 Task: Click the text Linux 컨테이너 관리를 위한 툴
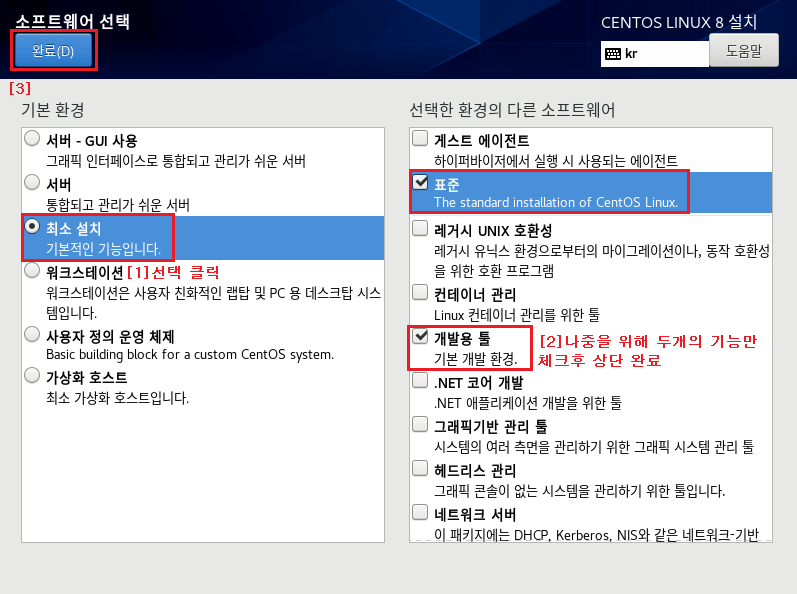pos(516,315)
